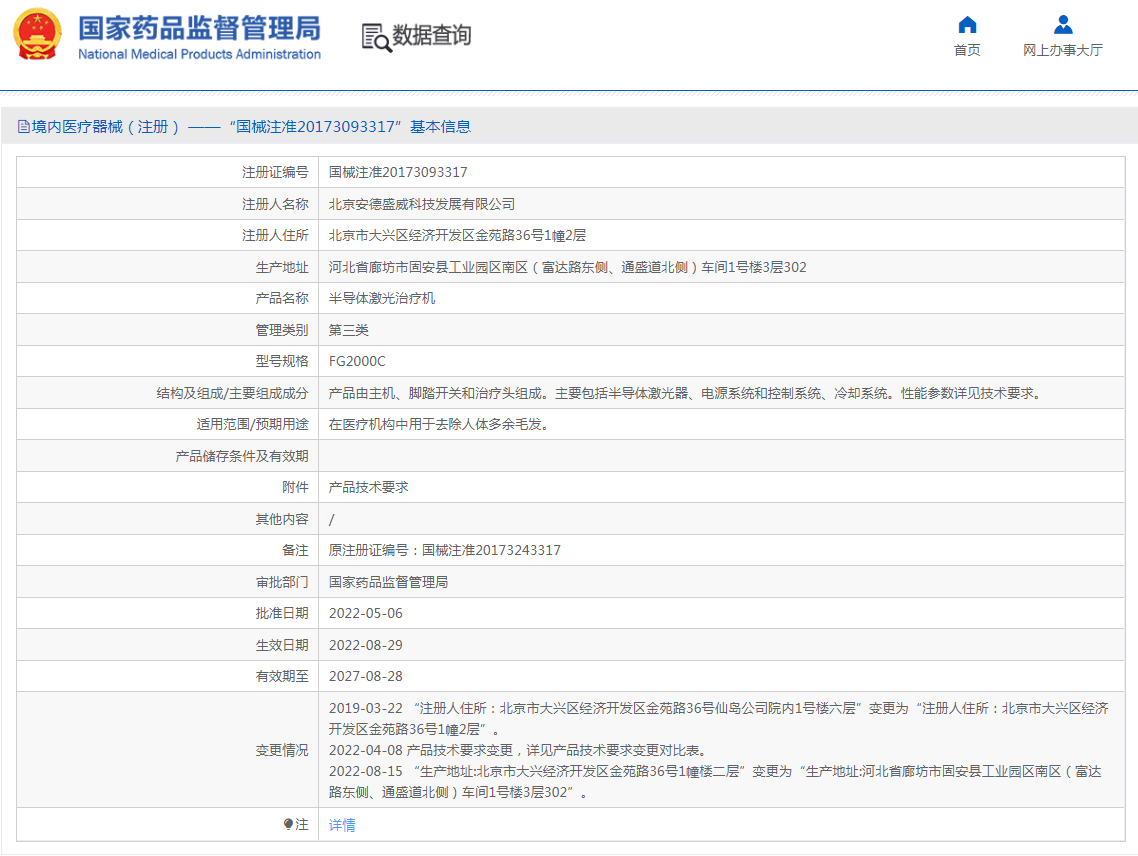
Task: Click the national emblem logo
Action: (x=37, y=37)
